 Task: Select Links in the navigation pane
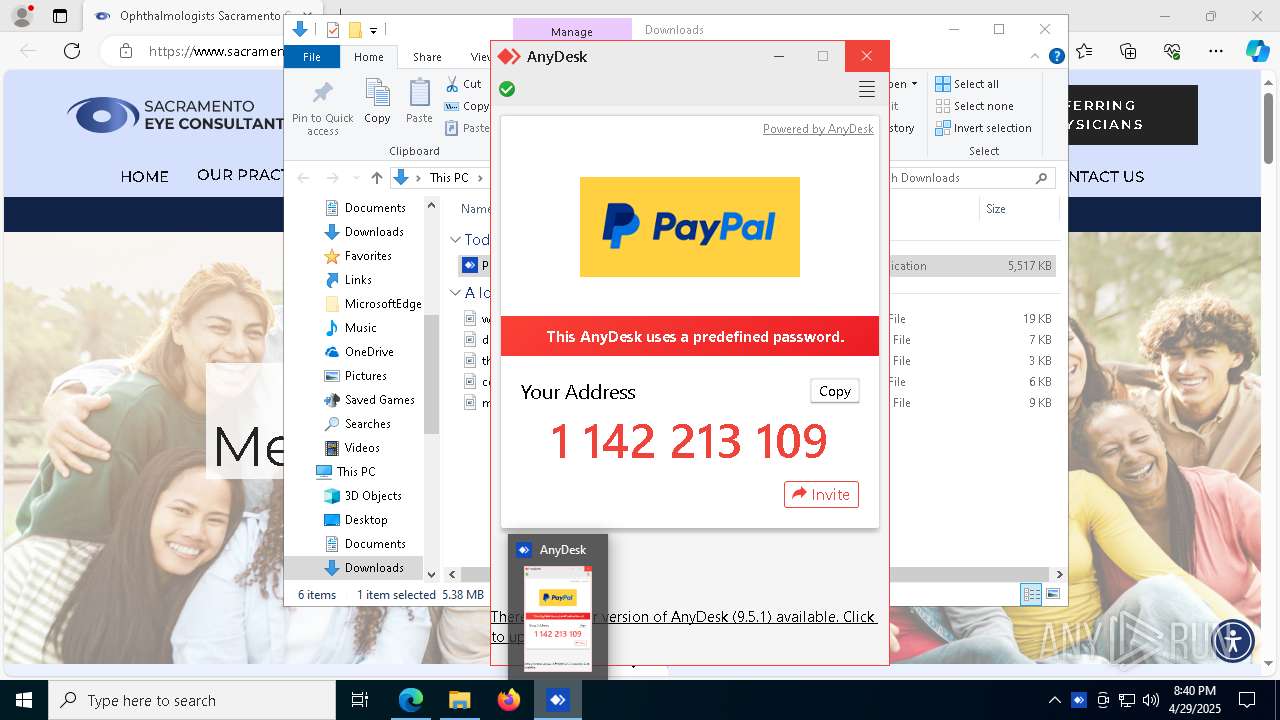pos(358,280)
